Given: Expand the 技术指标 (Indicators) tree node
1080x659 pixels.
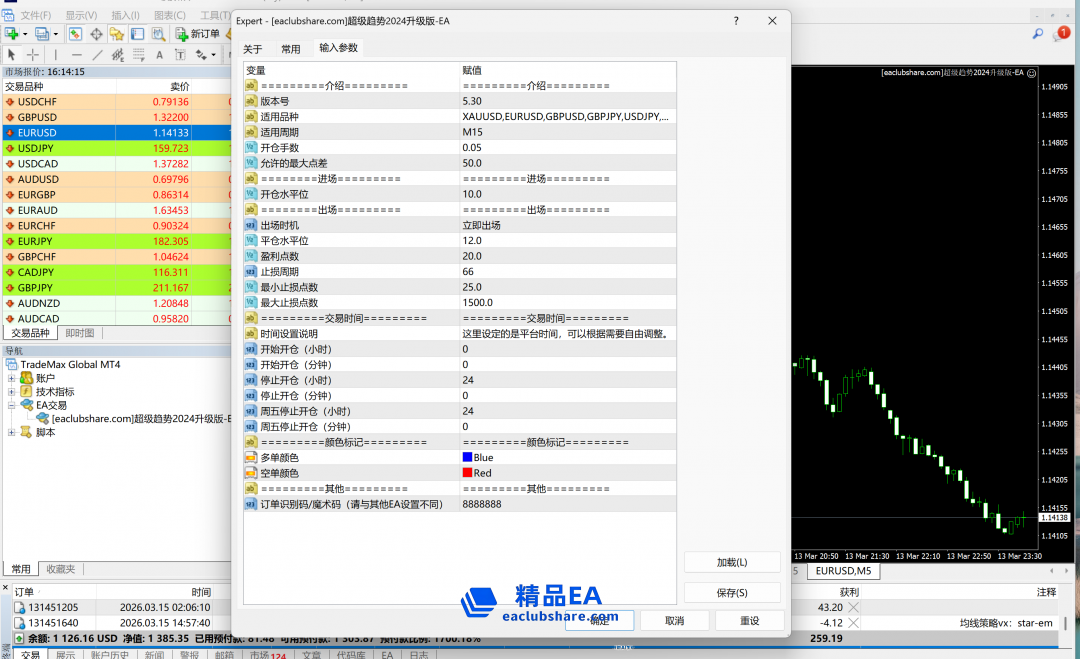Looking at the screenshot, I should [x=12, y=392].
